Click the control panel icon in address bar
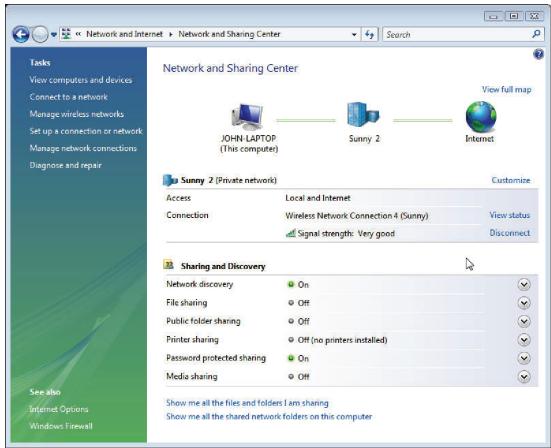 coord(66,34)
